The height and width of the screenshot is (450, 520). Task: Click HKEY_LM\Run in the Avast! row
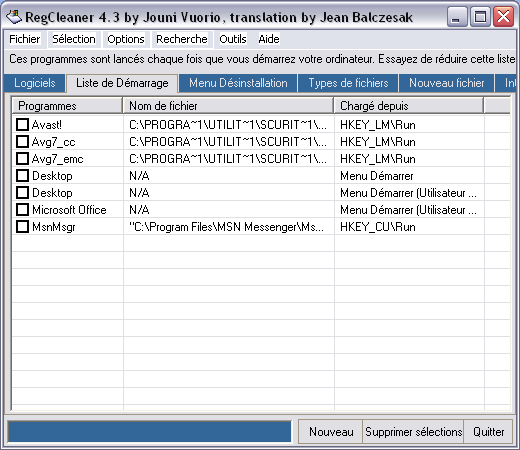click(x=409, y=125)
